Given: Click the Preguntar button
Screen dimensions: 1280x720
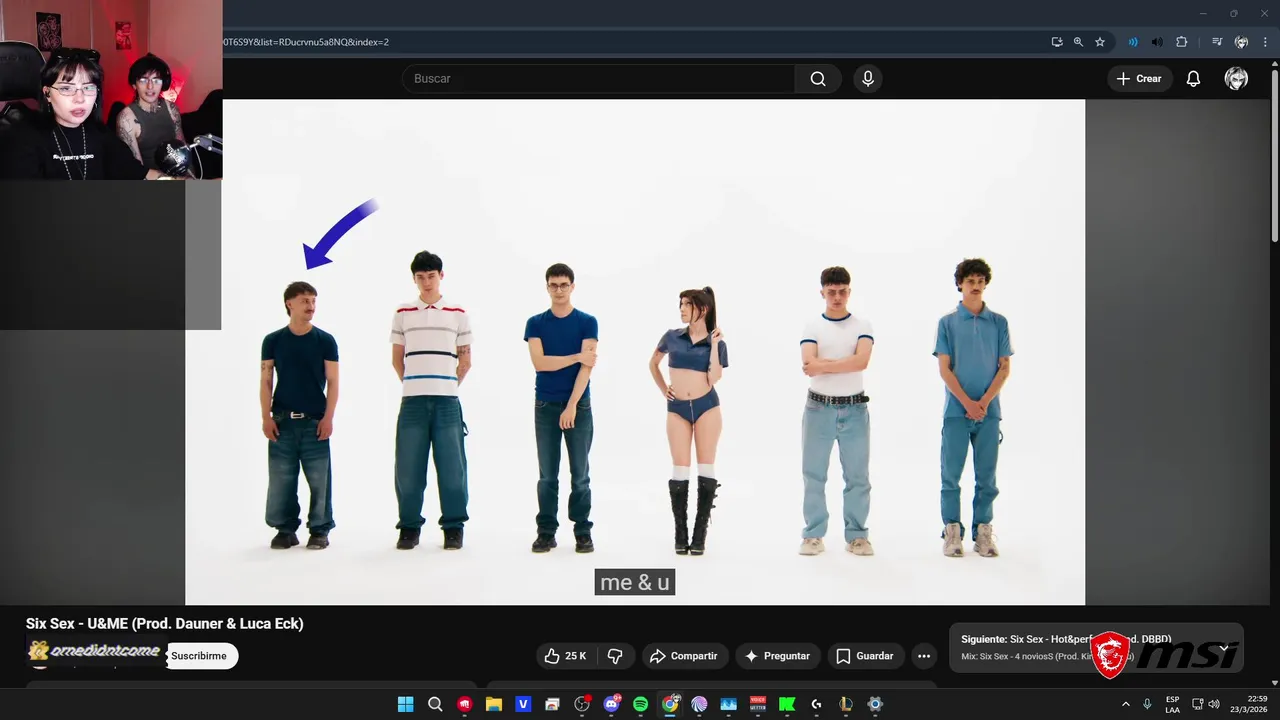Looking at the screenshot, I should click(777, 656).
